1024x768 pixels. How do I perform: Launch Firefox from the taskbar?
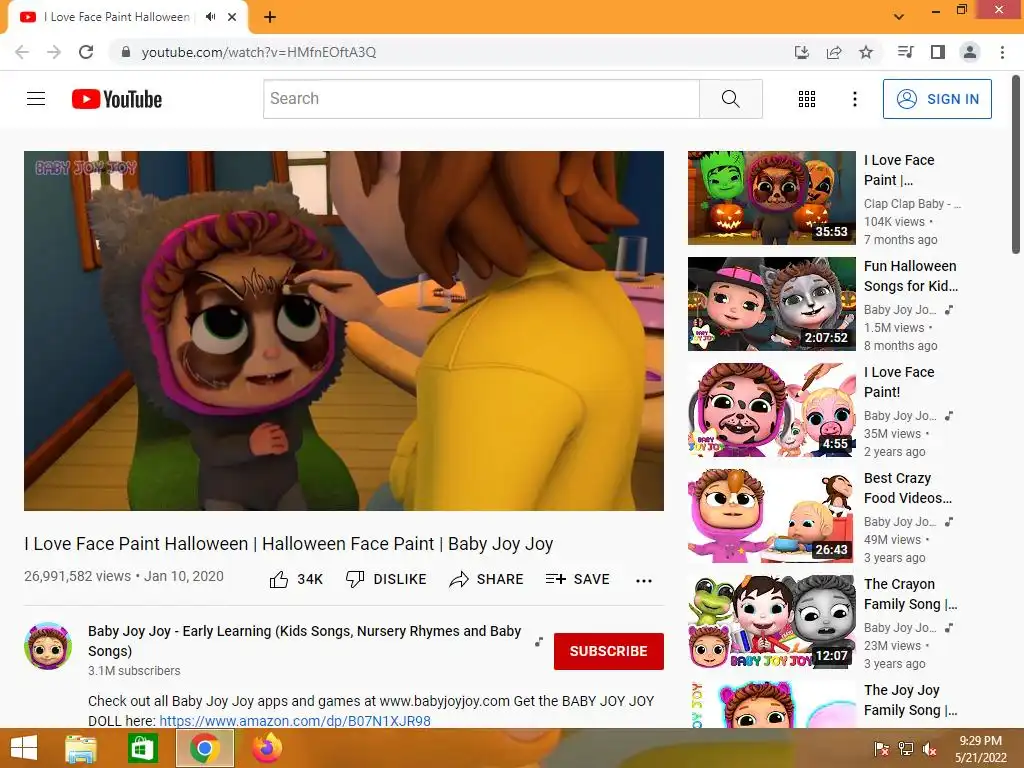pyautogui.click(x=267, y=748)
